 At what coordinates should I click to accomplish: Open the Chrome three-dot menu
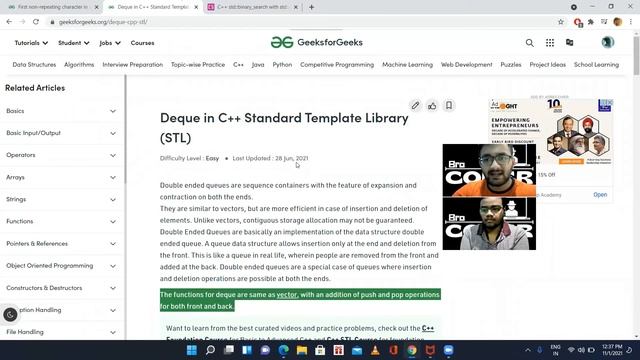(631, 22)
